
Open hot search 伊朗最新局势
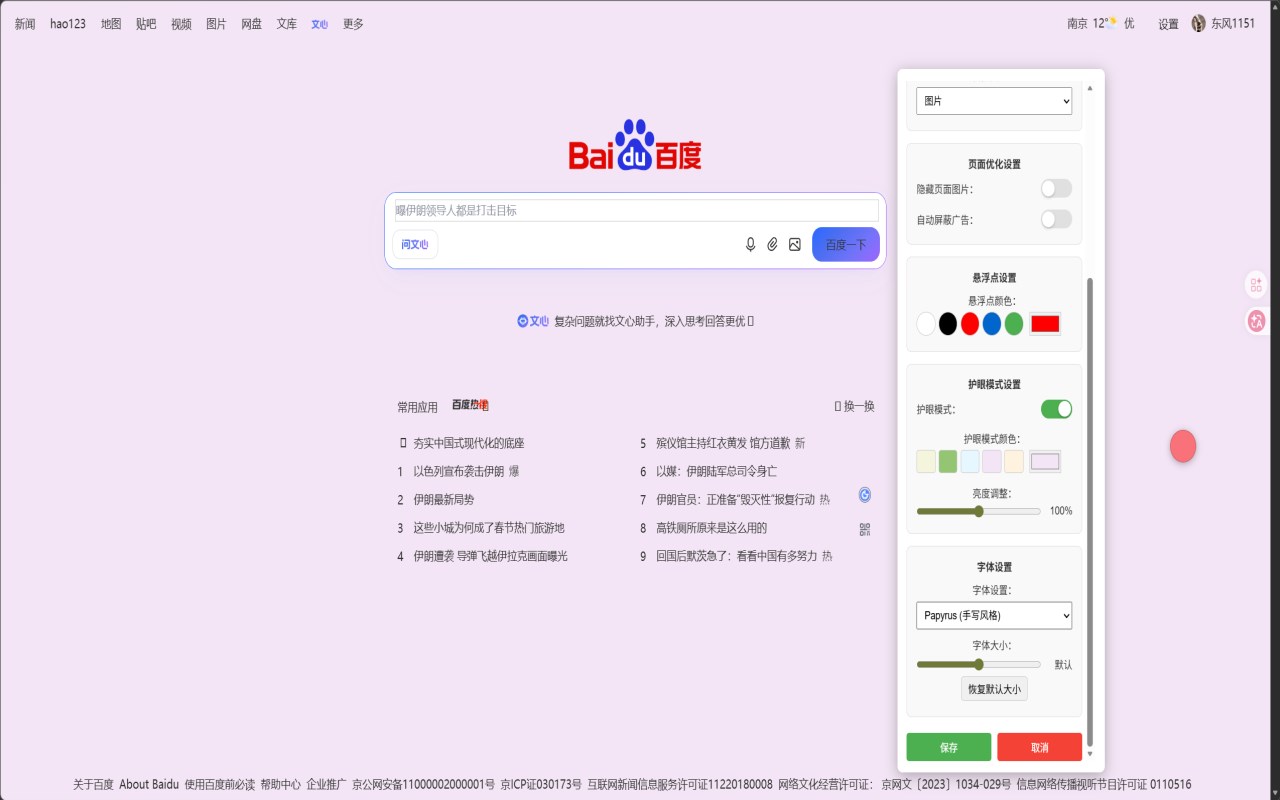pyautogui.click(x=444, y=499)
